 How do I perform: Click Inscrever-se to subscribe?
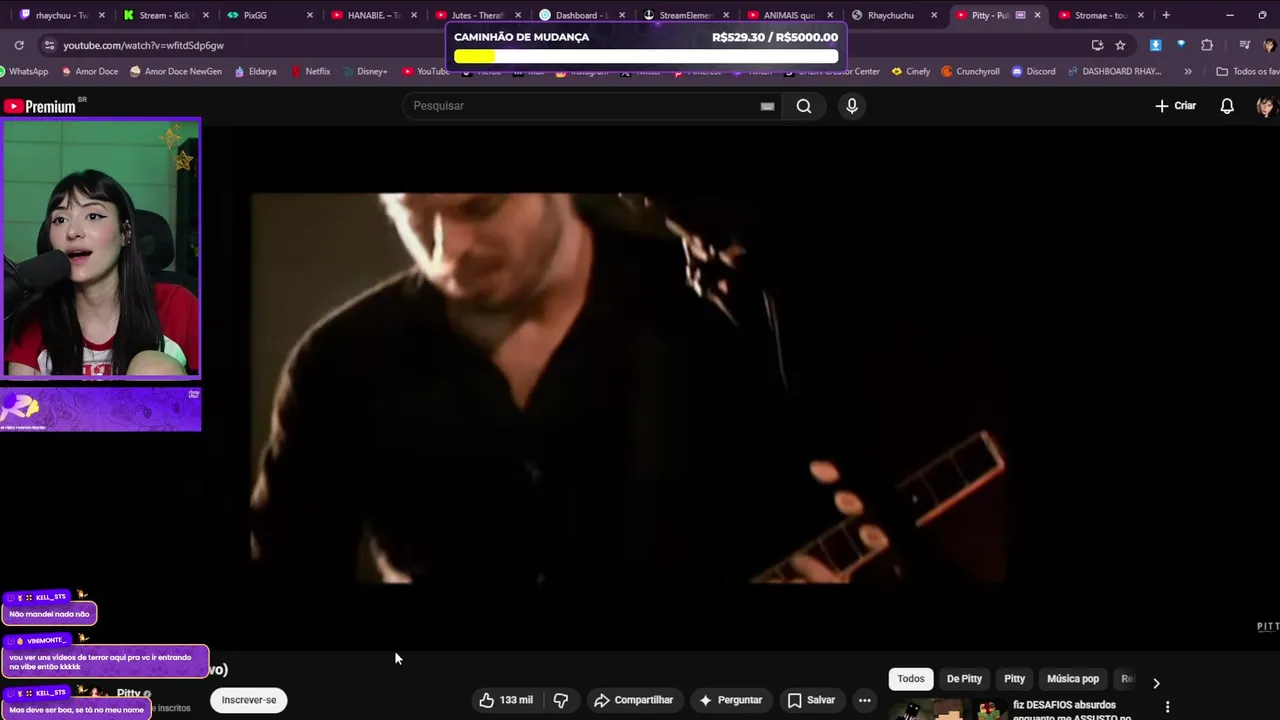[249, 700]
